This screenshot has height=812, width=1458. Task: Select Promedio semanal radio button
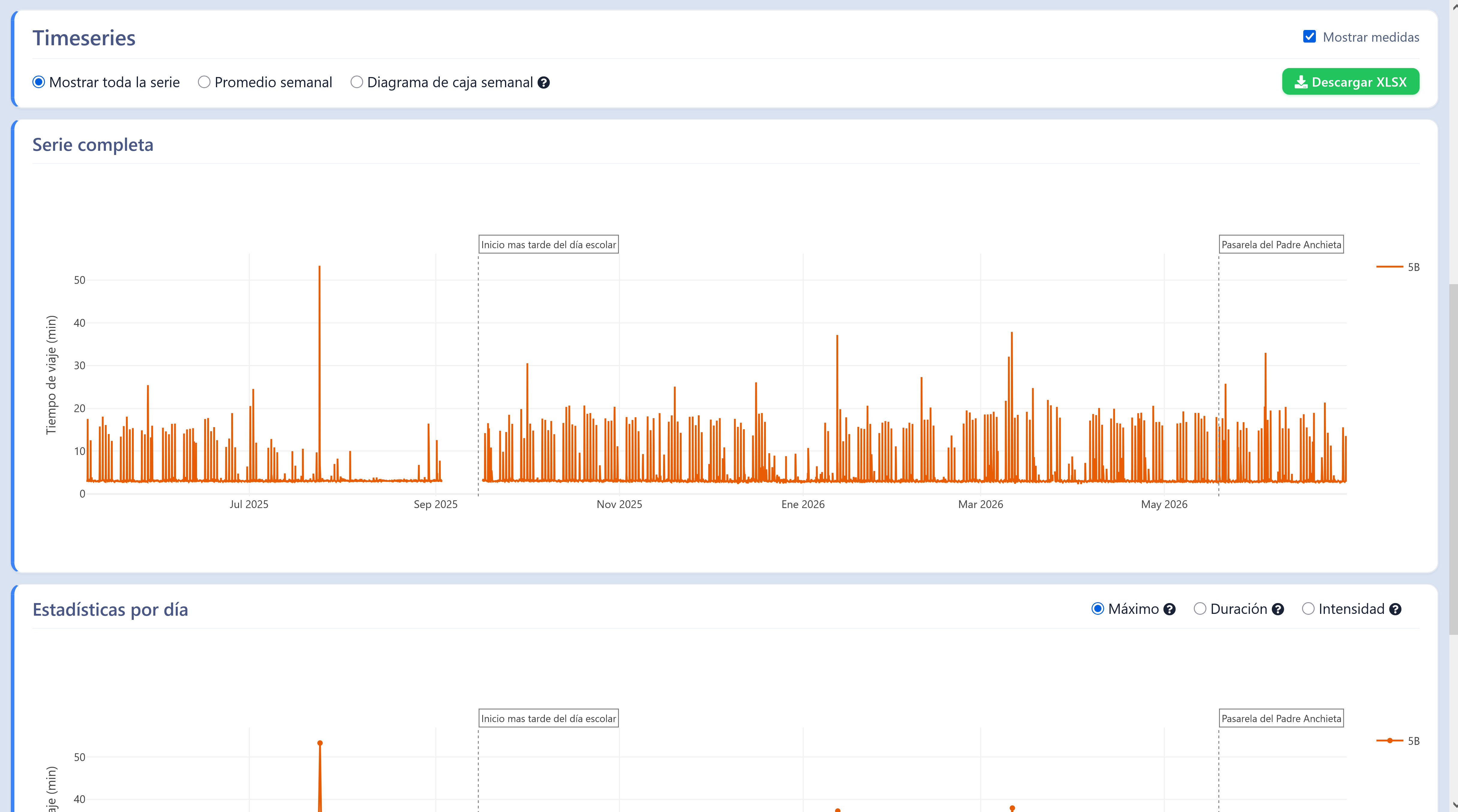click(x=204, y=82)
